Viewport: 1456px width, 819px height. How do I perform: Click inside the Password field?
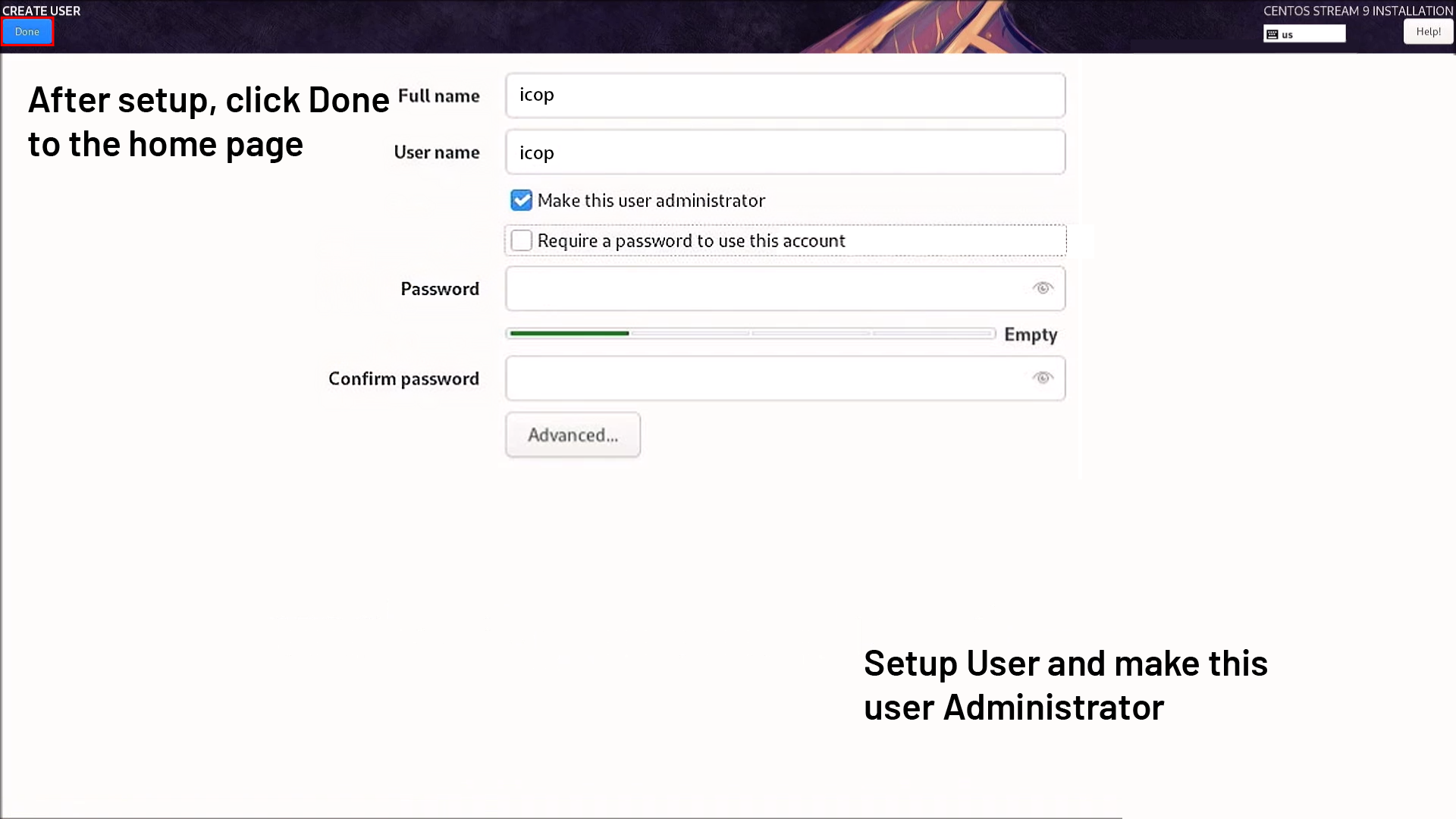766,288
